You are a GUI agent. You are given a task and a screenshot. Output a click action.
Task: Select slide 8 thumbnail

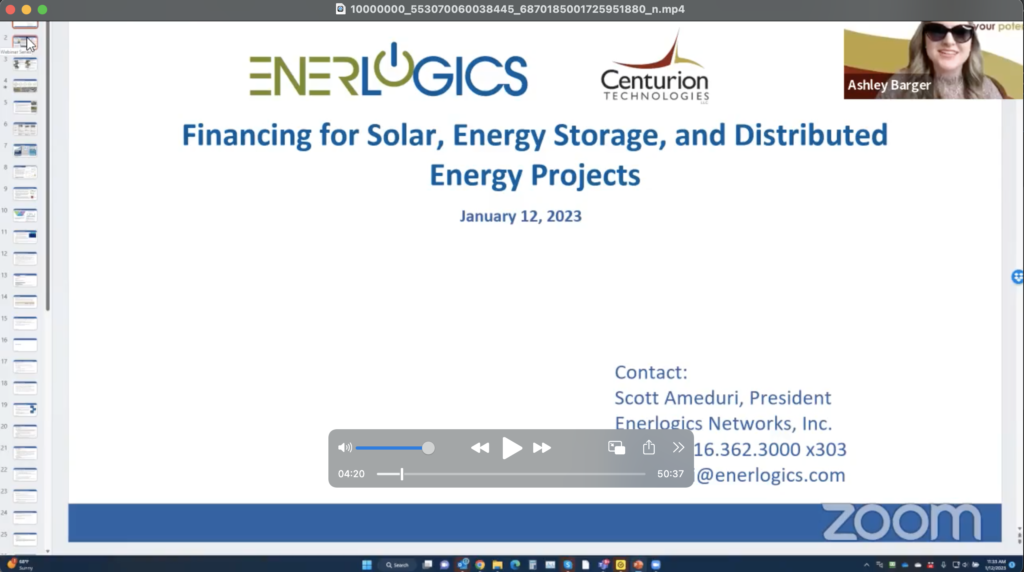tap(25, 172)
